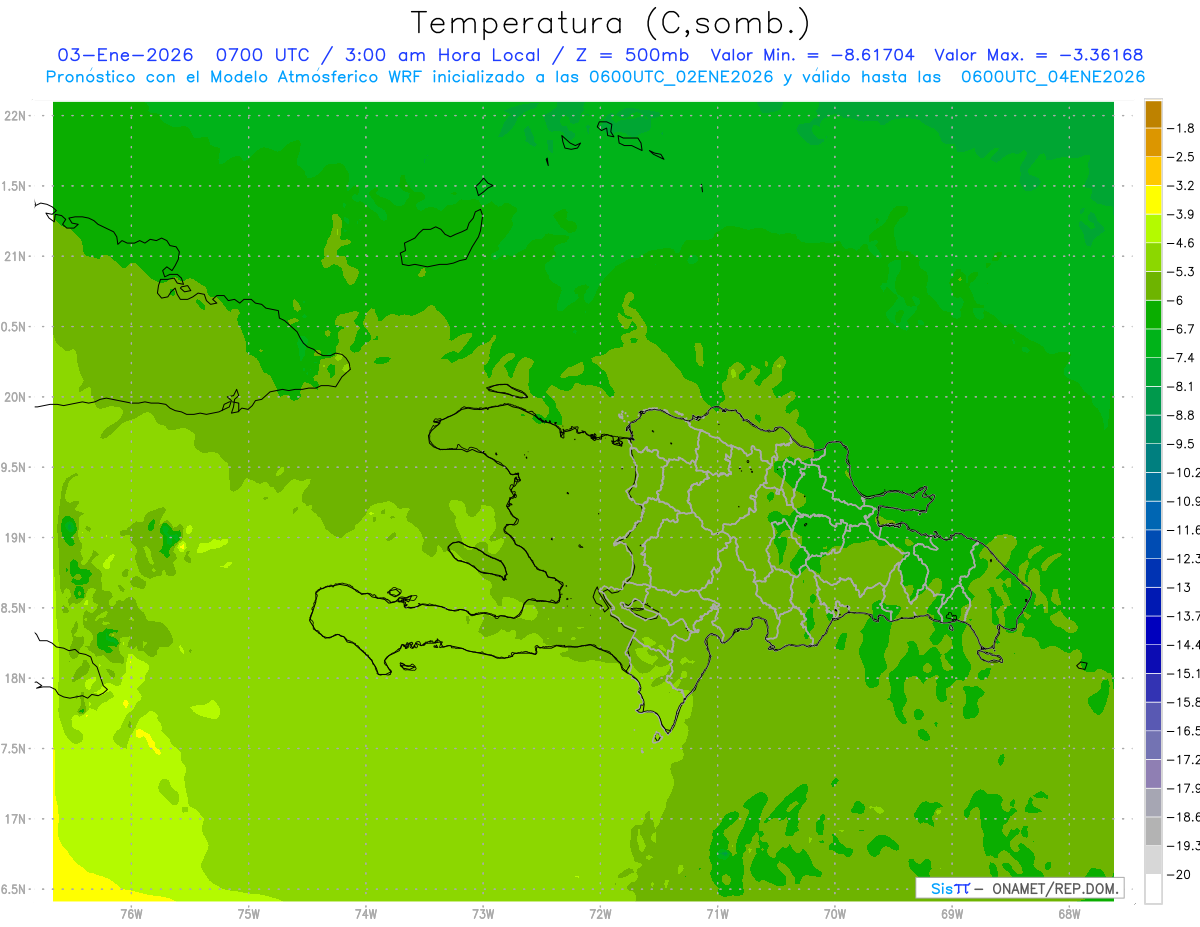Click the '76W' longitude label

tap(131, 913)
